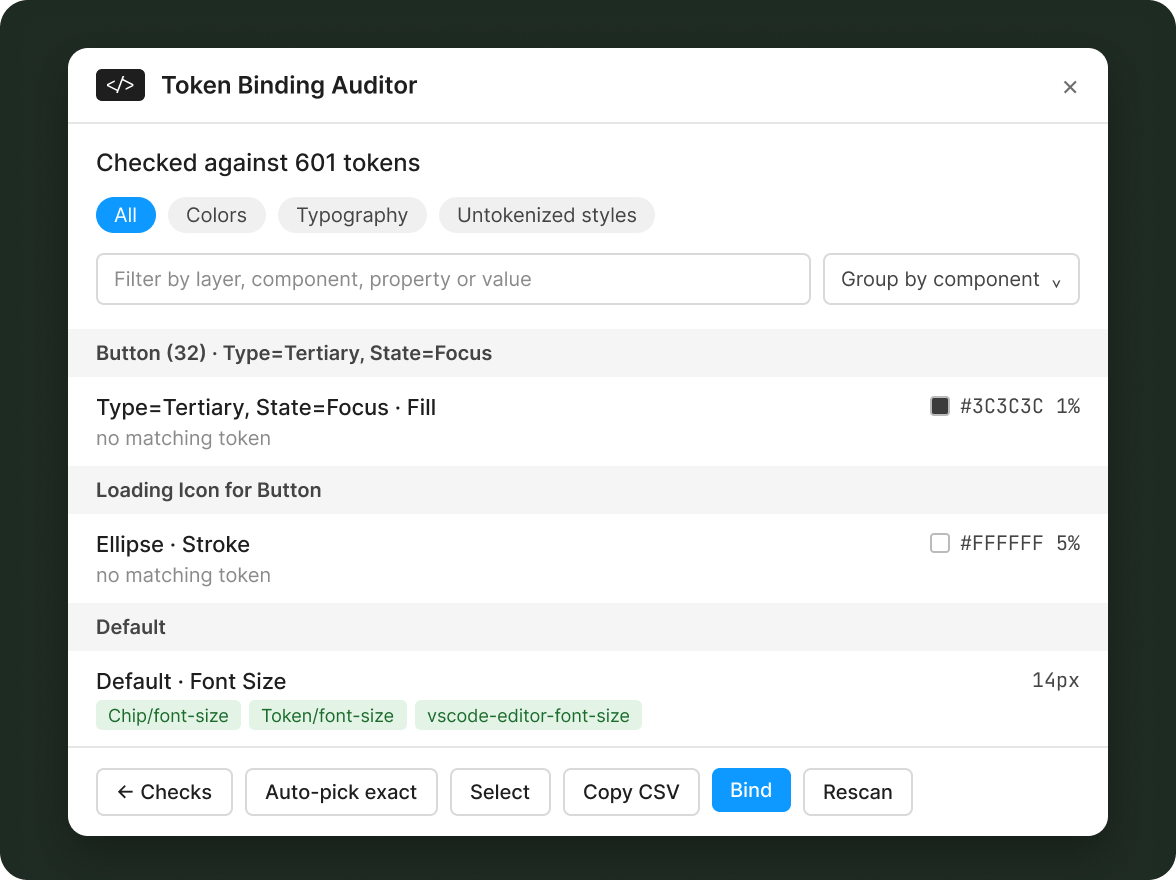Open the Type=Tertiary, State=Focus Fill row
The height and width of the screenshot is (880, 1176).
[x=588, y=422]
